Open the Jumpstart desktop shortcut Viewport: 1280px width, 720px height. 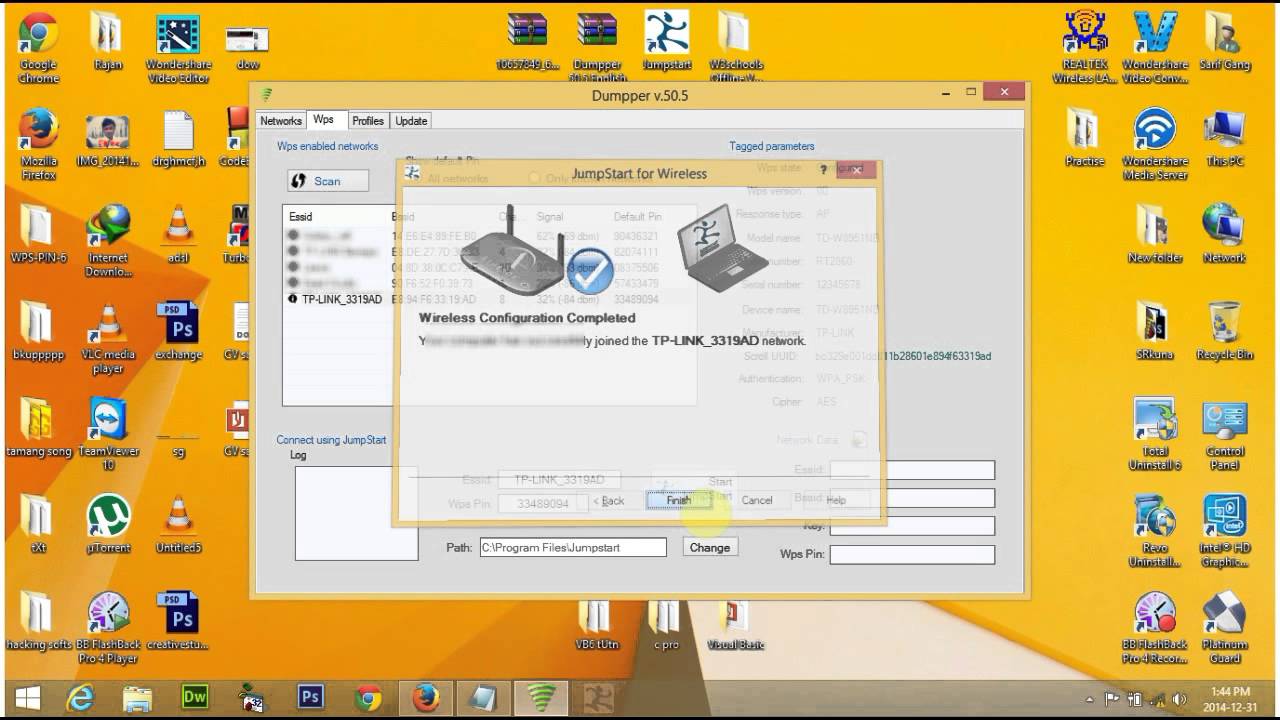(x=667, y=41)
